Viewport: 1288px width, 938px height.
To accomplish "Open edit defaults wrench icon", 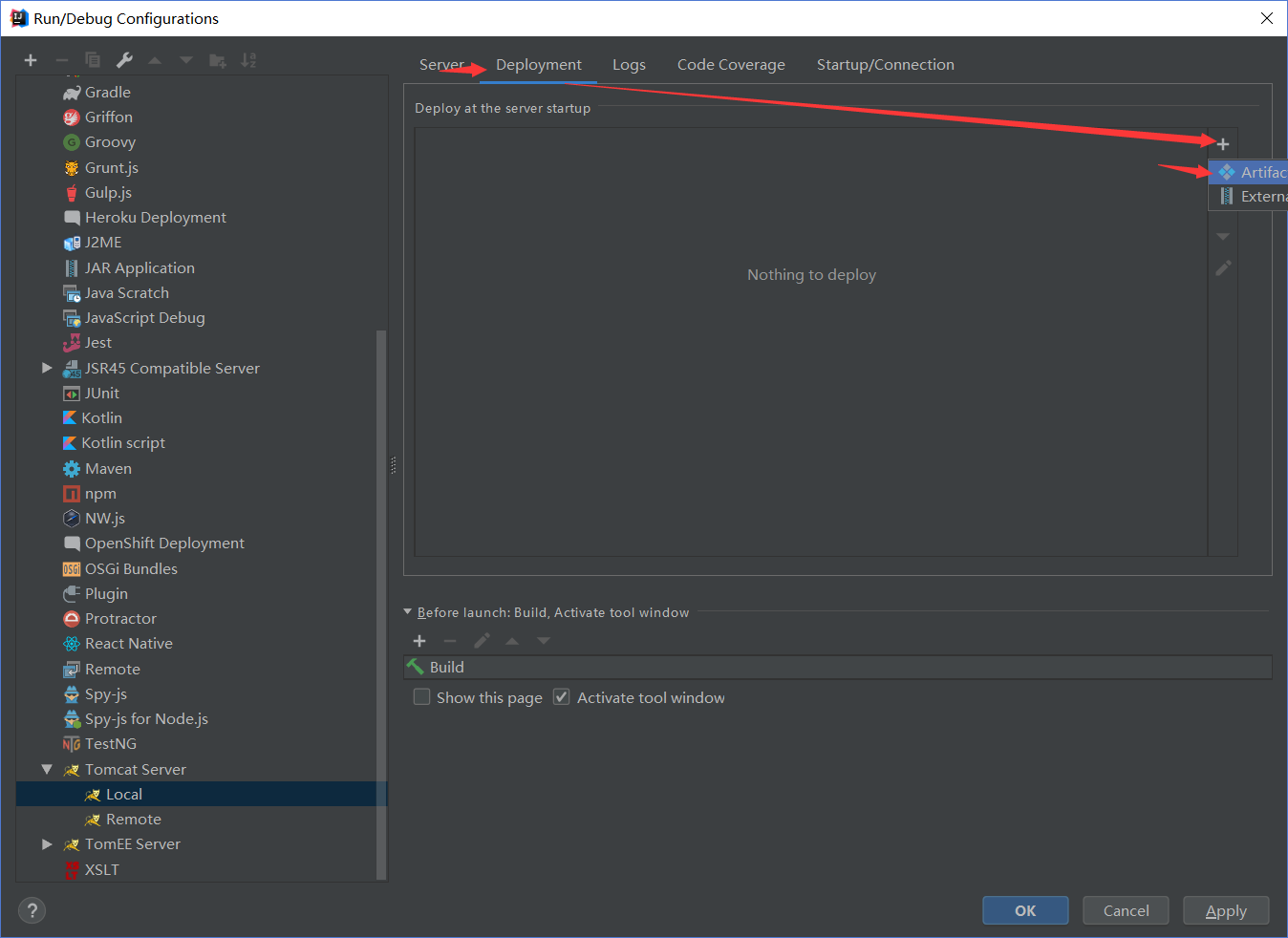I will coord(124,60).
